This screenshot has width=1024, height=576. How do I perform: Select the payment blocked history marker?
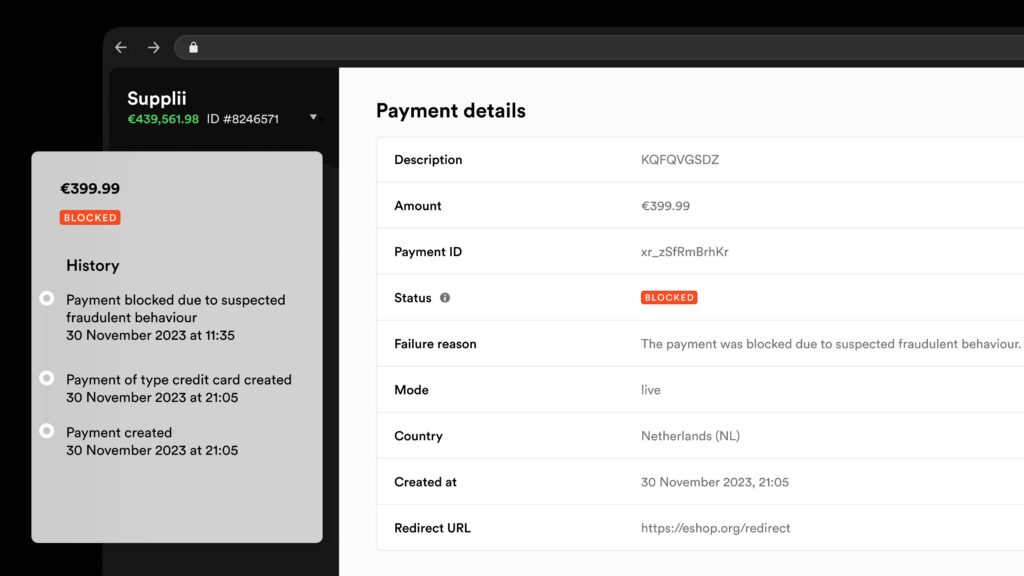[x=46, y=298]
